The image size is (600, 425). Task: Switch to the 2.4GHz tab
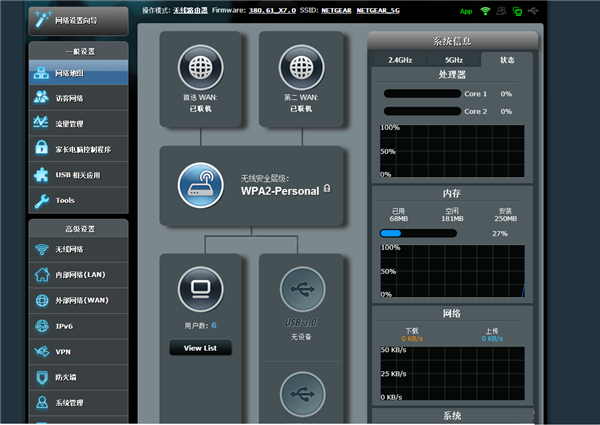[399, 60]
